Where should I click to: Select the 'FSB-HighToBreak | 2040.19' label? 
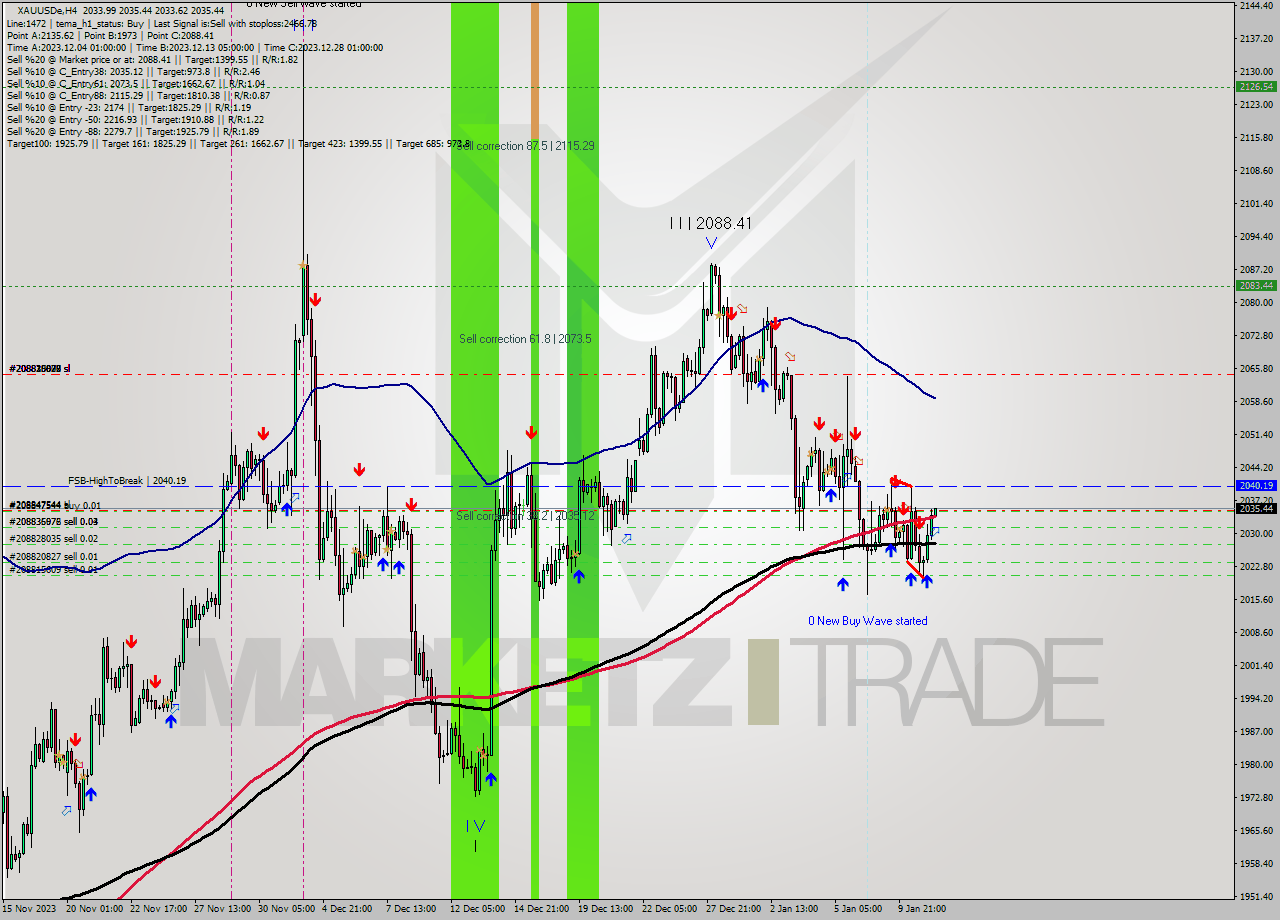click(x=127, y=481)
